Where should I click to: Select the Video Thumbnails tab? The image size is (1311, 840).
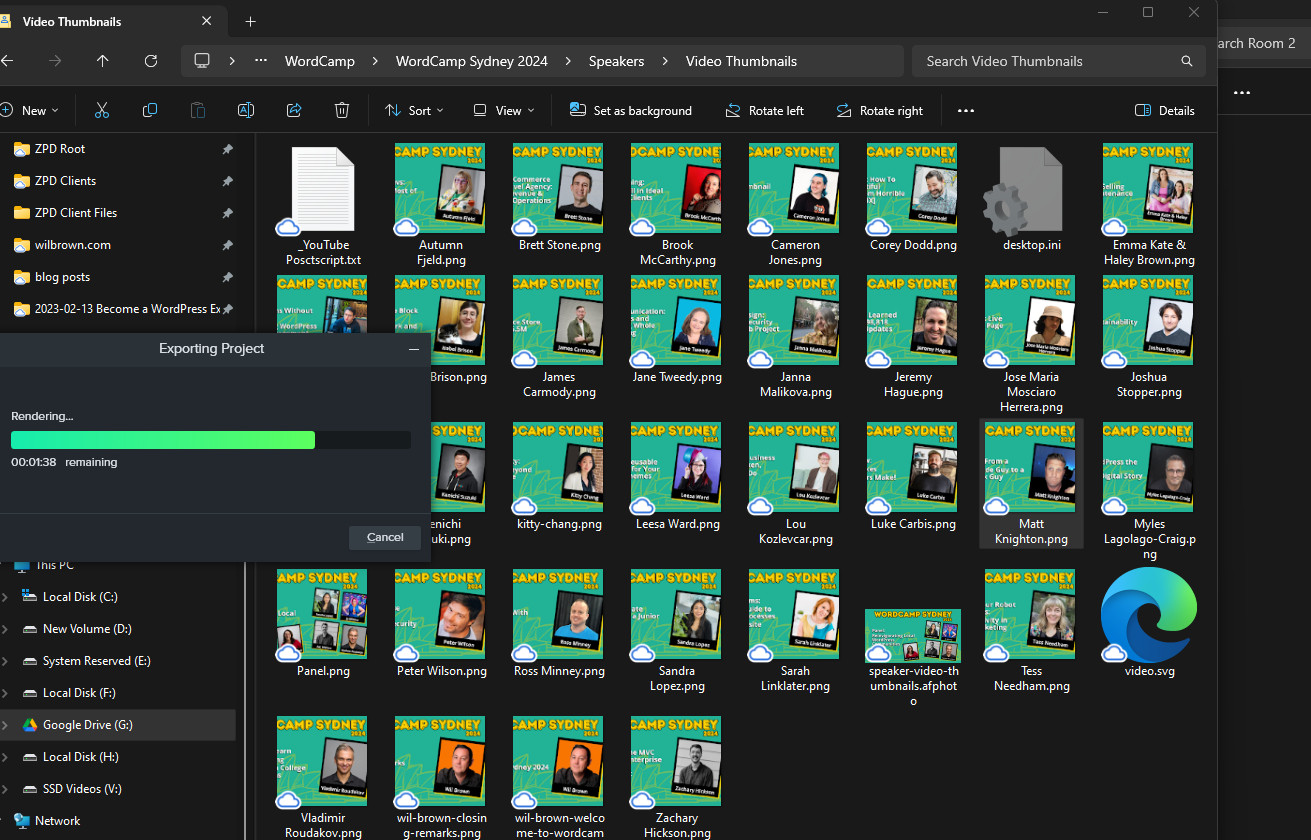110,21
